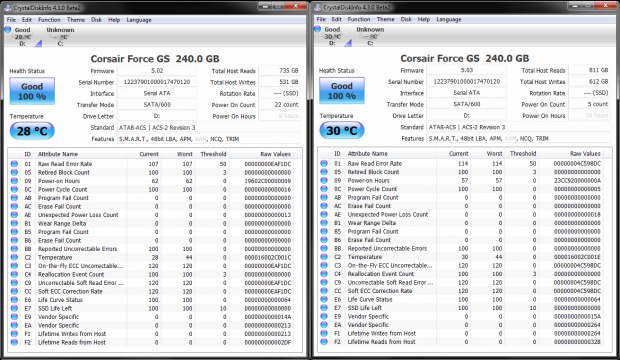Click status icon of SSD Life Left, right
The width and height of the screenshot is (620, 360).
tap(324, 308)
